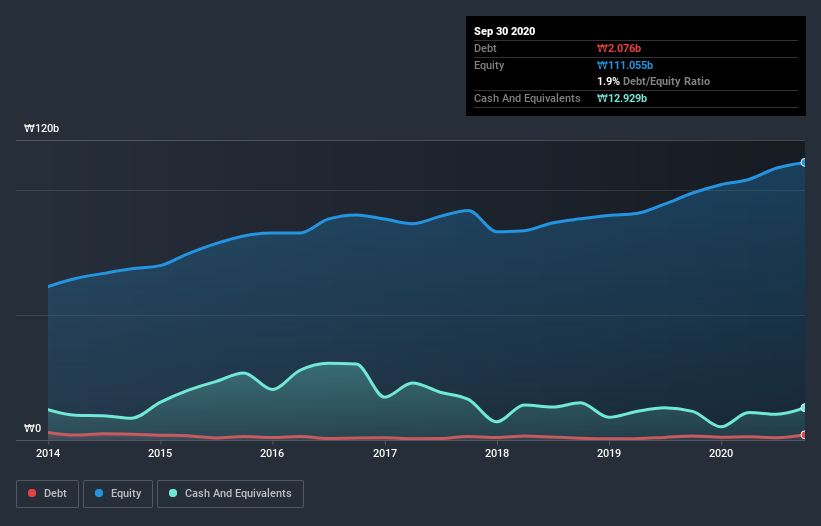Select the 2016 x-axis label
Screen dimensions: 821x526
click(272, 453)
